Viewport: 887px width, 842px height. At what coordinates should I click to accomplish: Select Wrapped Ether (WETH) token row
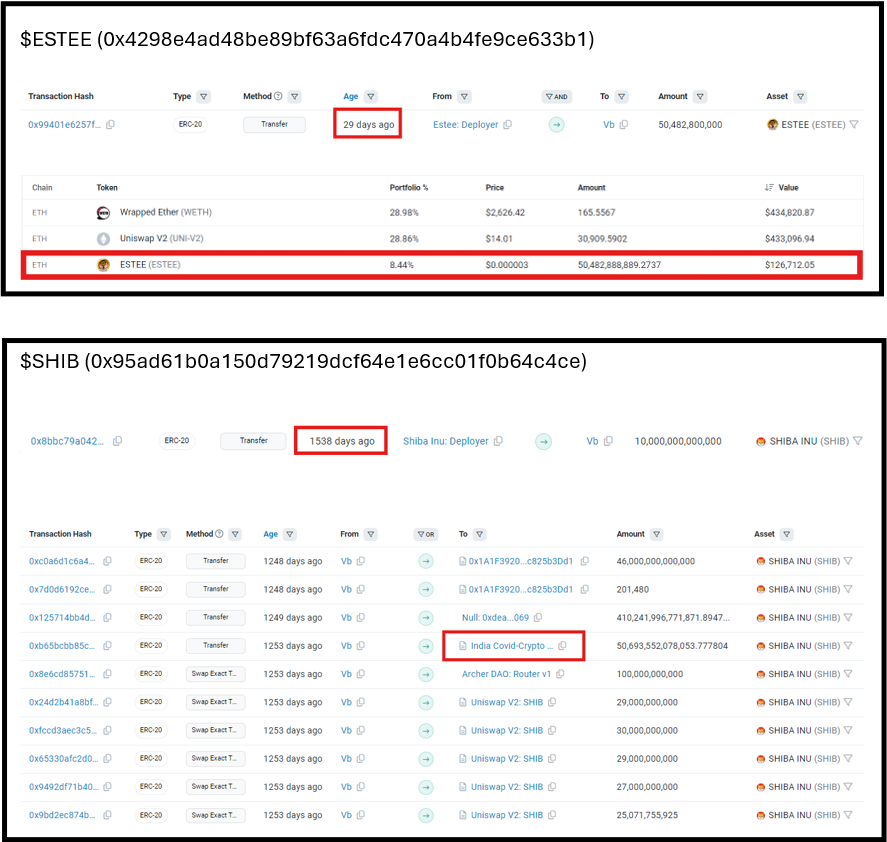click(442, 213)
